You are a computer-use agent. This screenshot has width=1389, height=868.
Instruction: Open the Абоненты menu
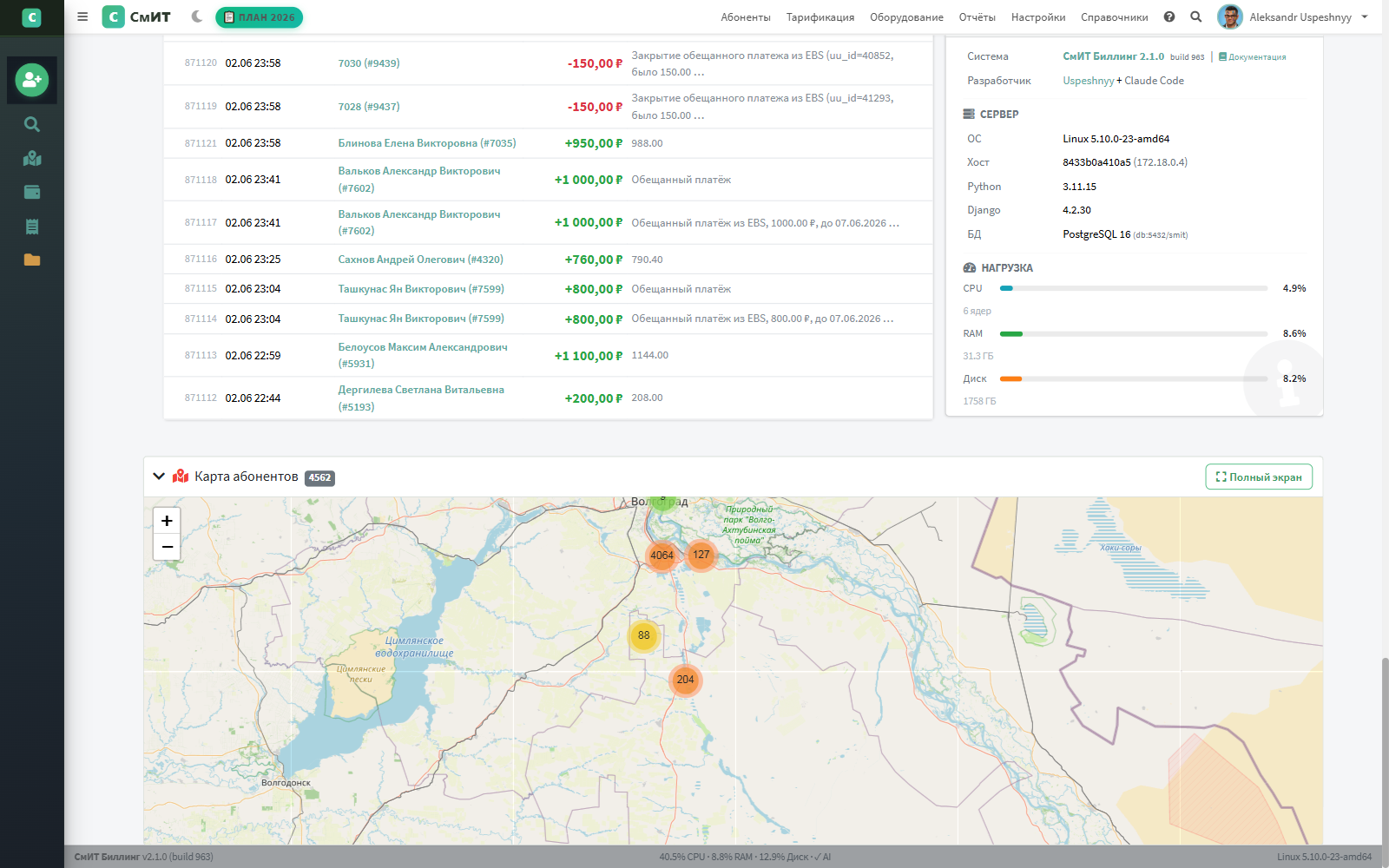coord(746,17)
